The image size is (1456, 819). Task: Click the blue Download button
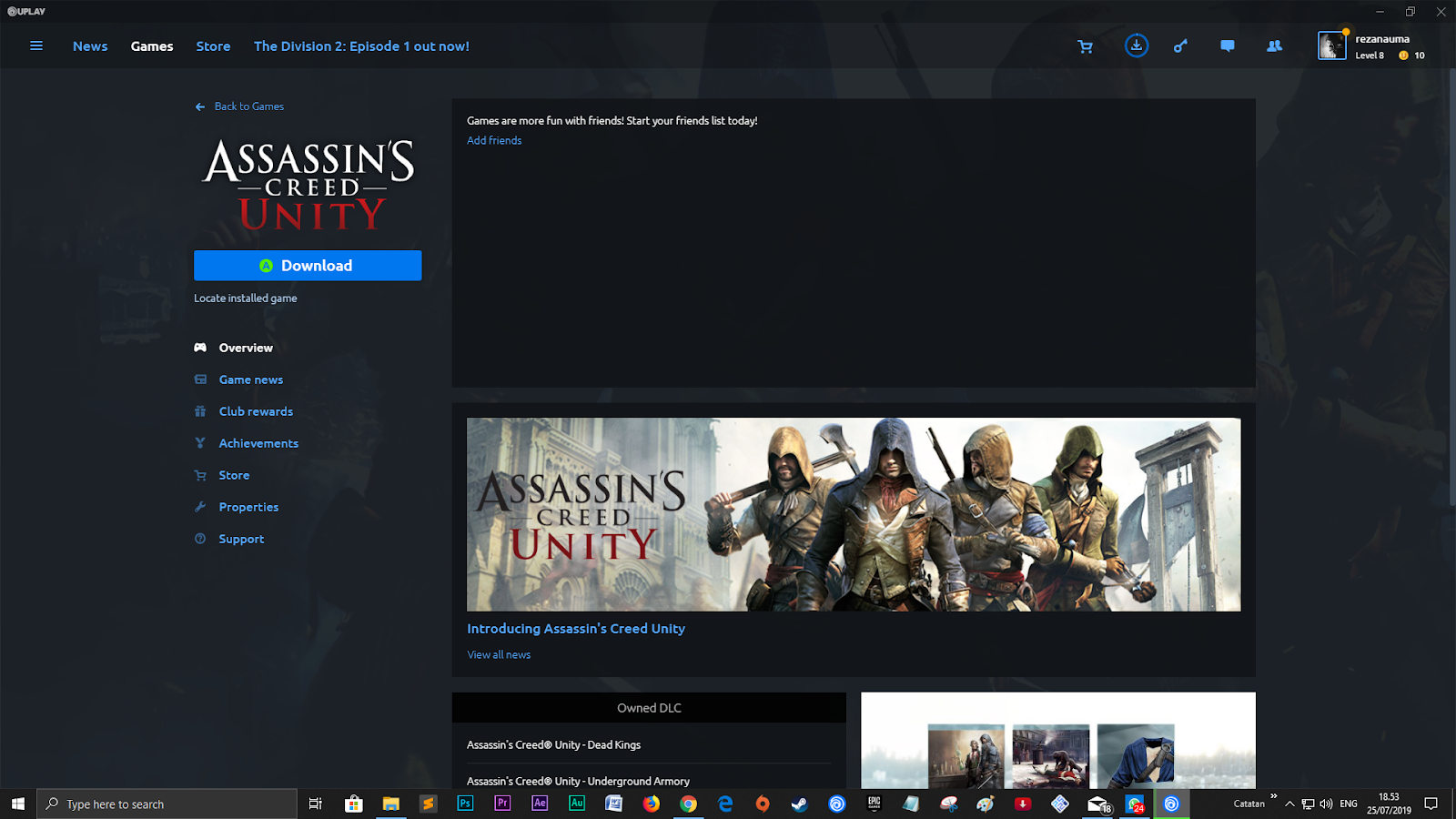[x=308, y=266]
